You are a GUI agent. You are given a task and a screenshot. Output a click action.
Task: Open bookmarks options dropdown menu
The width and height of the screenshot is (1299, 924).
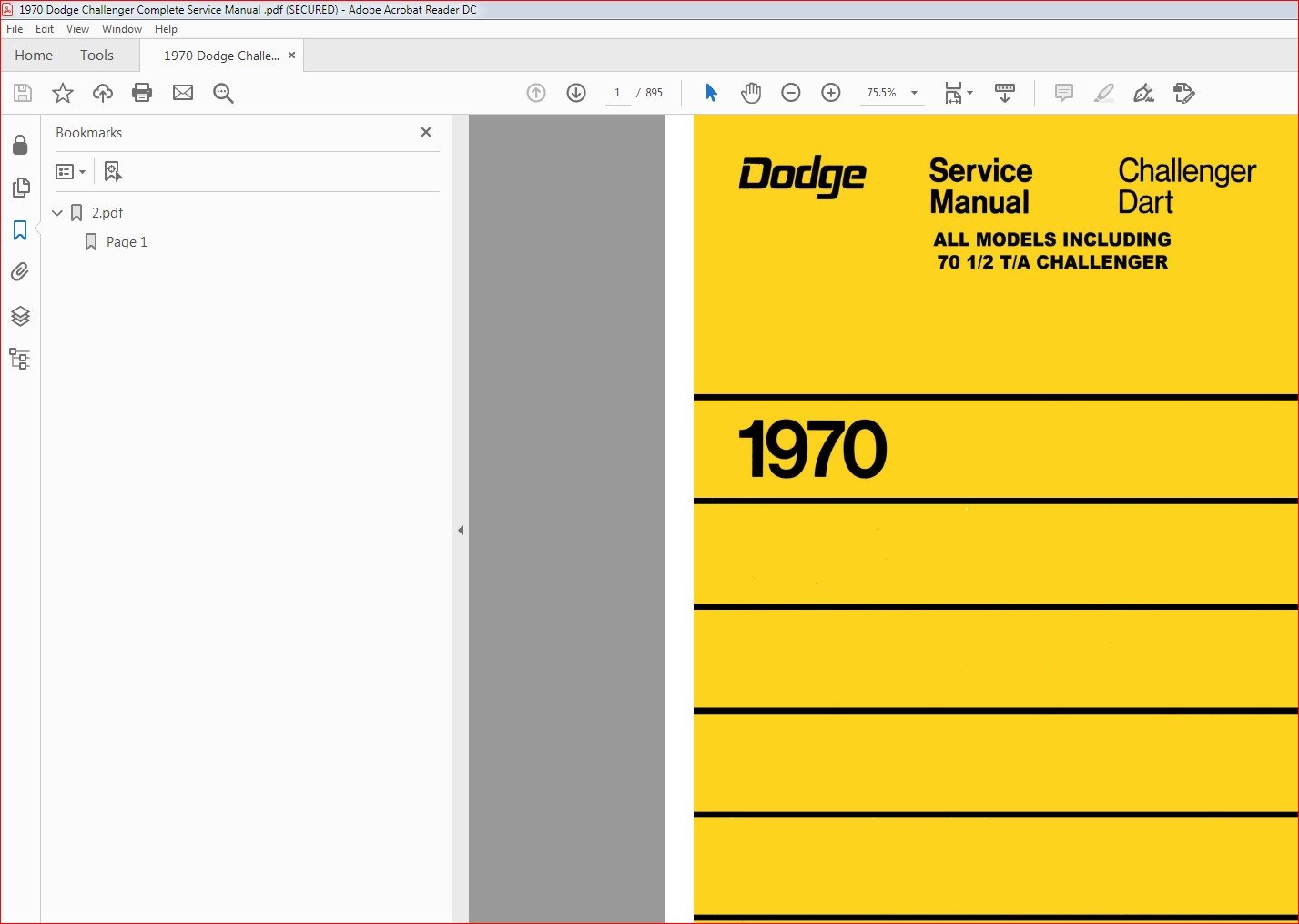tap(70, 171)
